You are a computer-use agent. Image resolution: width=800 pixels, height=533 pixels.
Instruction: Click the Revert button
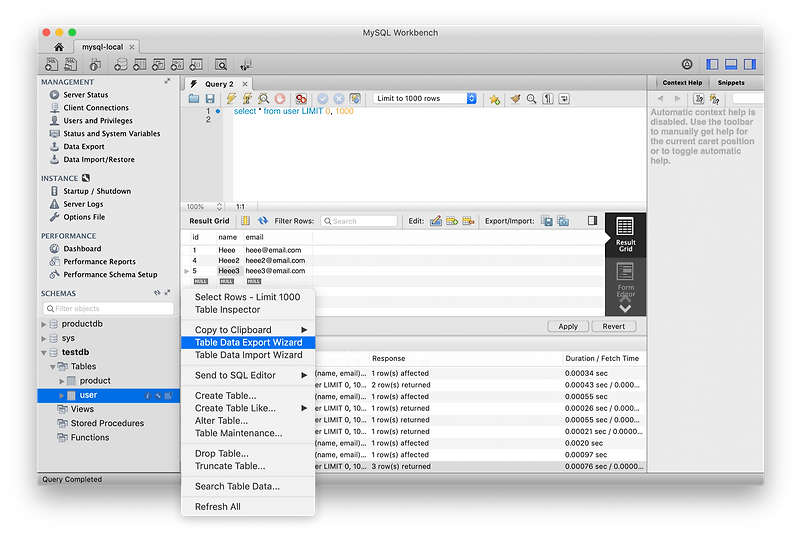pyautogui.click(x=613, y=326)
